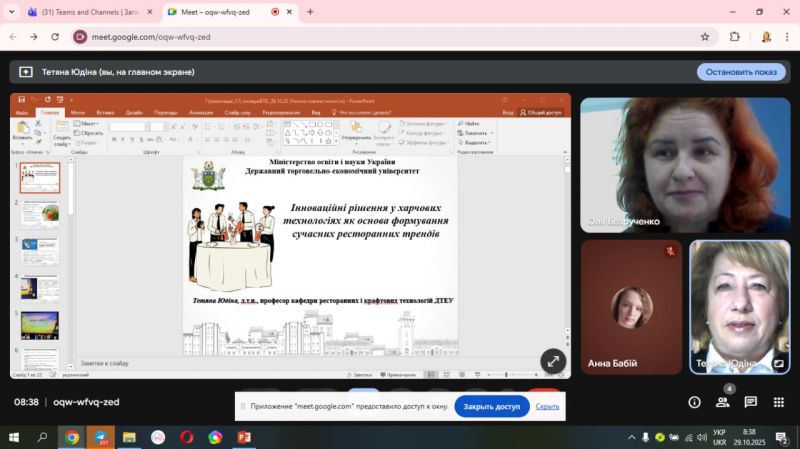The width and height of the screenshot is (800, 449).
Task: Show hidden system tray icons
Action: (631, 437)
